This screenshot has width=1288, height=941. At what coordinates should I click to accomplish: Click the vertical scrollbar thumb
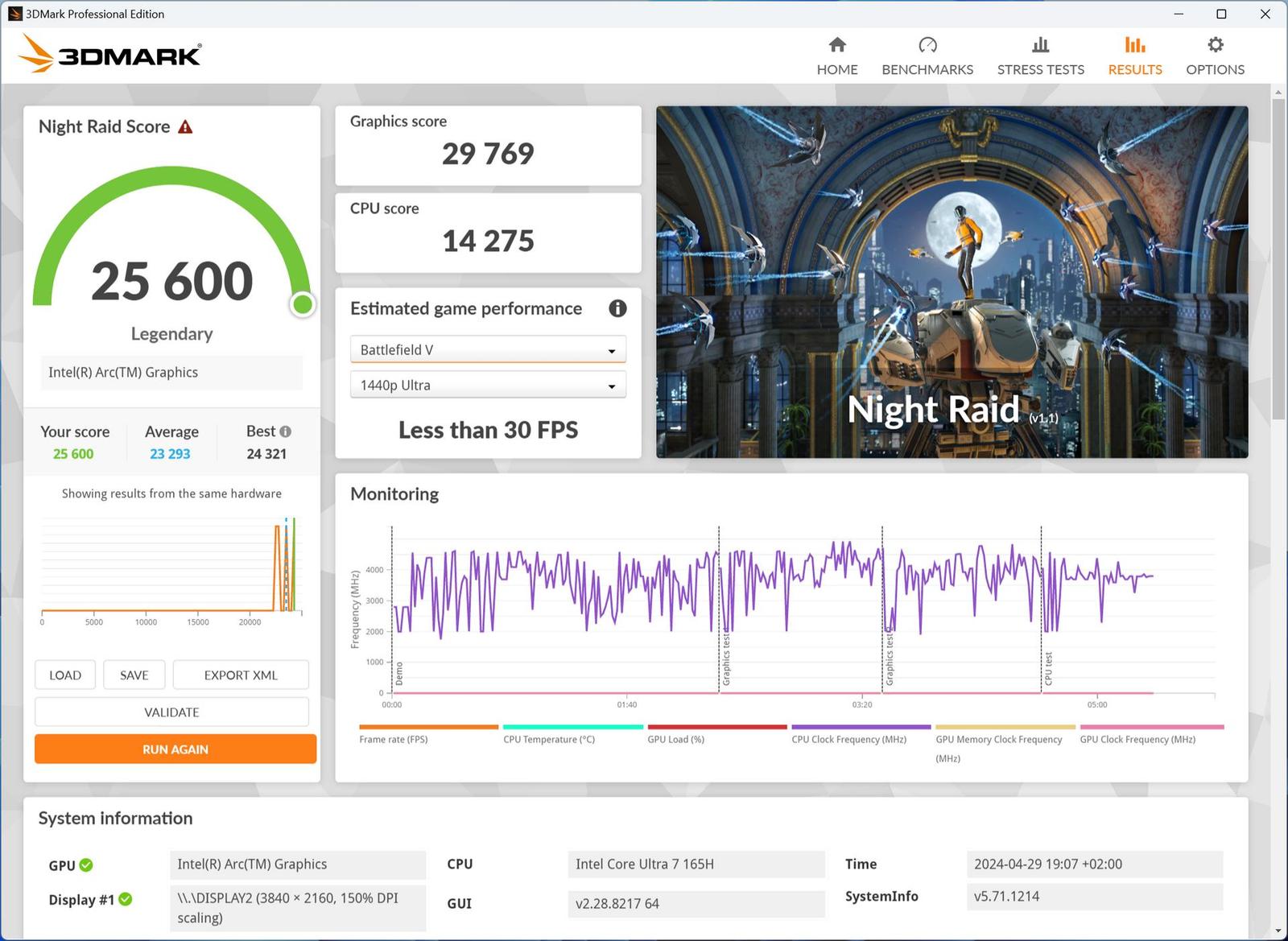[x=1278, y=258]
